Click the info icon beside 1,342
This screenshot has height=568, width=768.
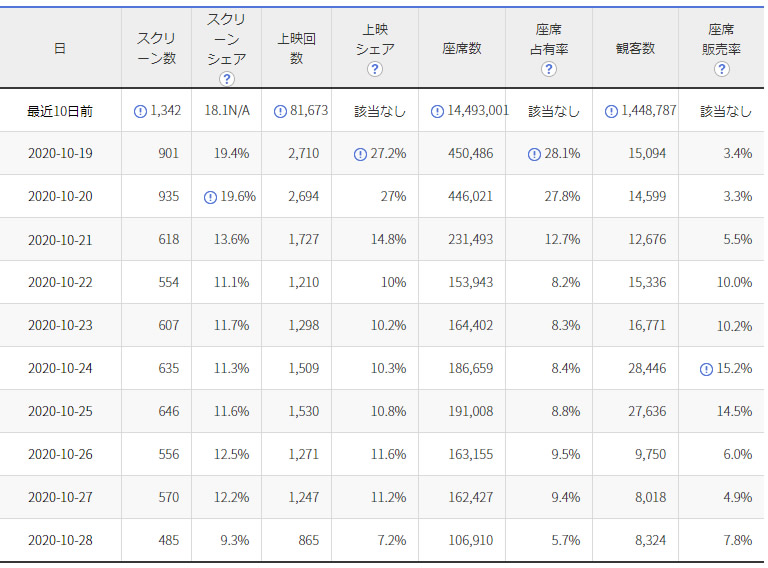point(140,111)
